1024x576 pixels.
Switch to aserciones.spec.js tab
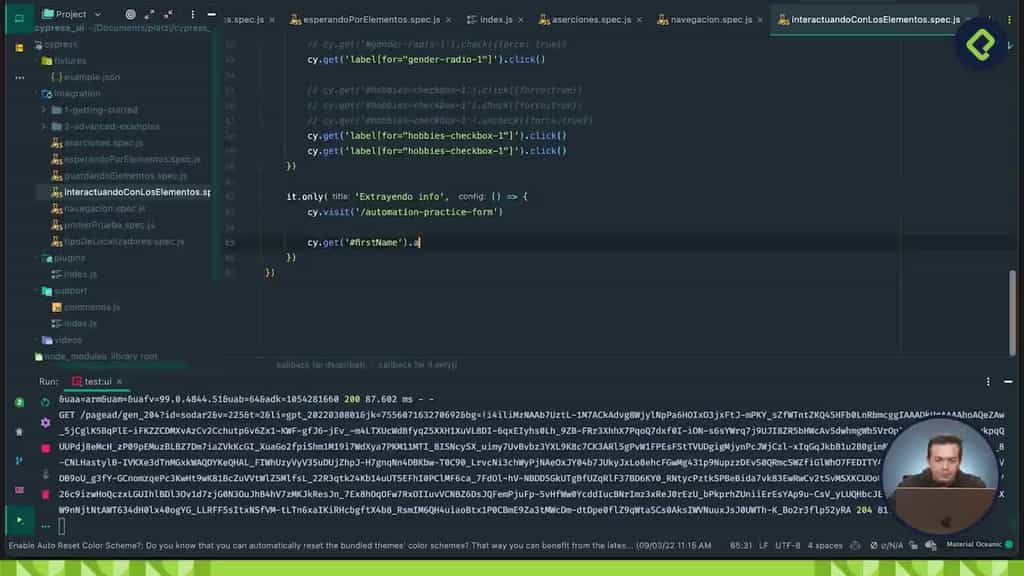point(585,20)
